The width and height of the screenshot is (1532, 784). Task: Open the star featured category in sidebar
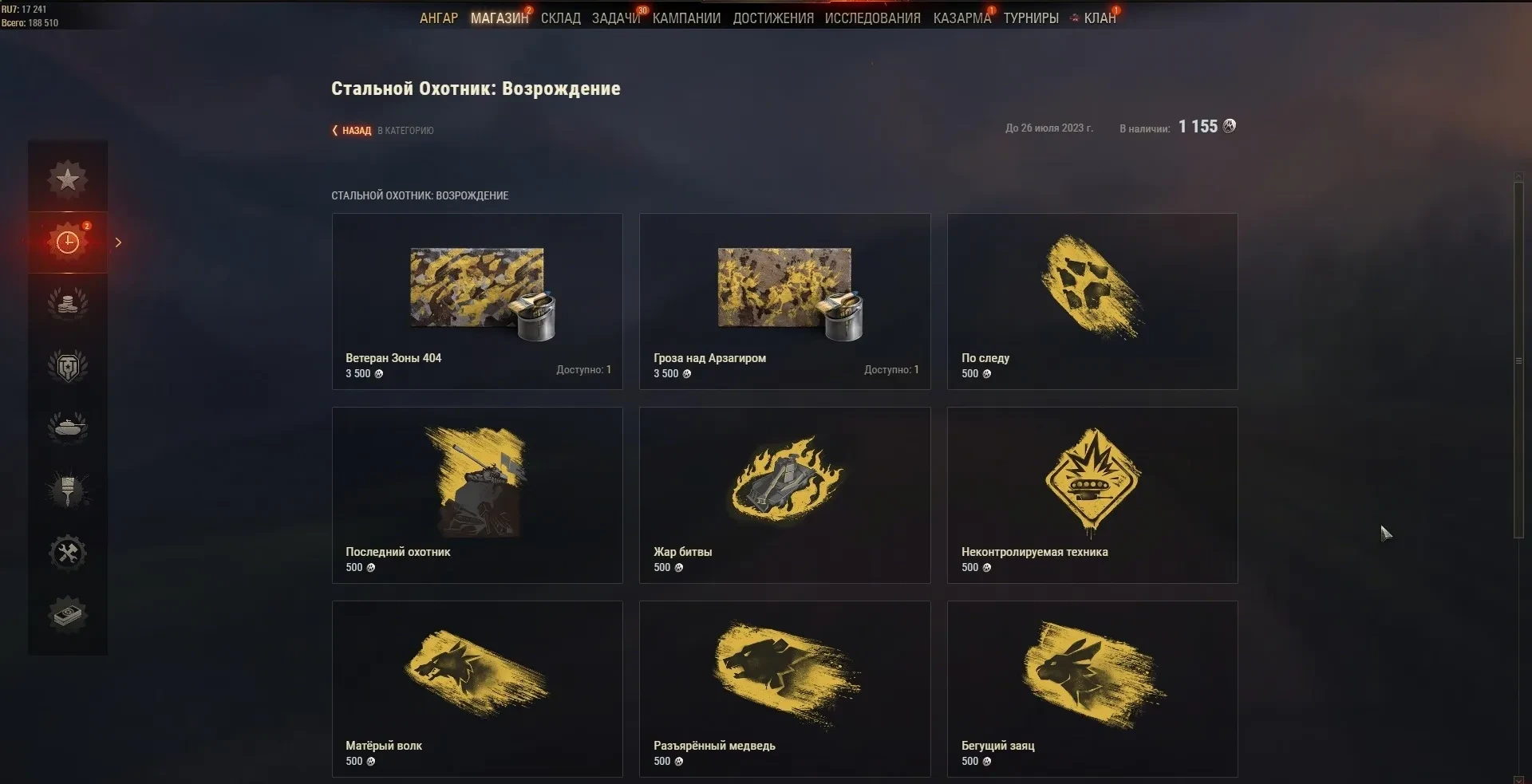(68, 179)
